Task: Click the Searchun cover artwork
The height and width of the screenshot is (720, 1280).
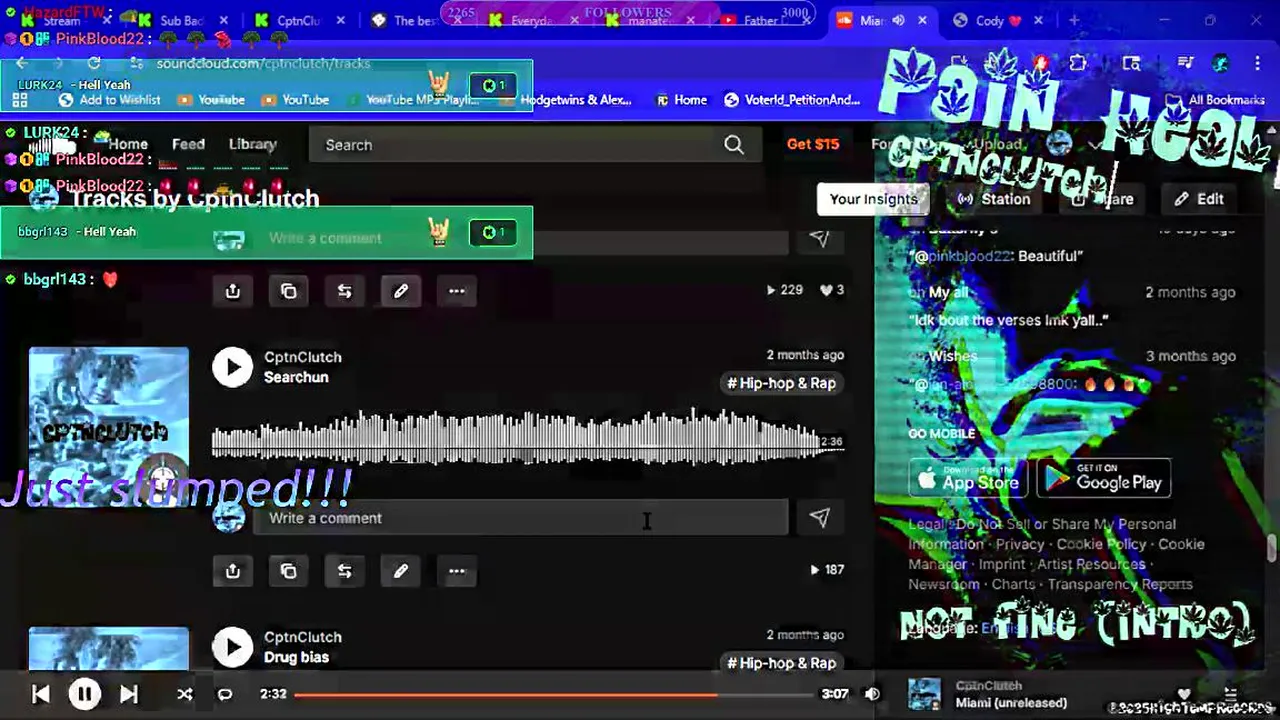Action: (109, 427)
